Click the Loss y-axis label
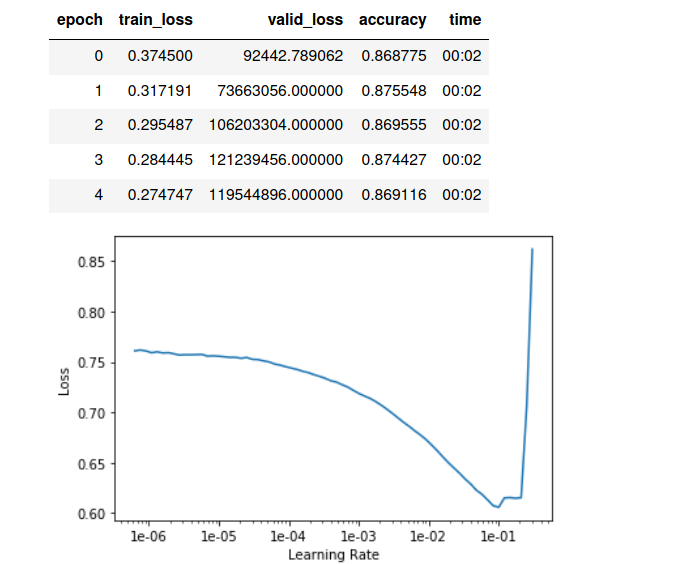The width and height of the screenshot is (688, 564). [65, 379]
